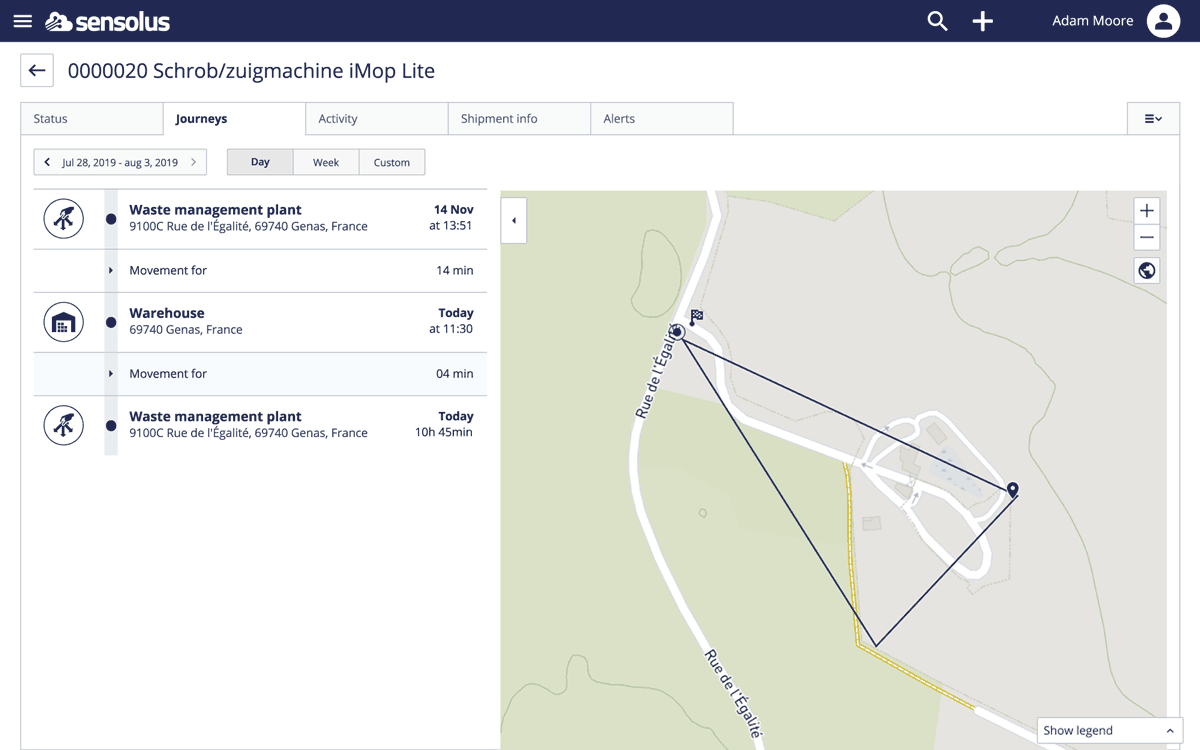Screen dimensions: 1200x750
Task: Click the first Waste management plant icon
Action: point(63,219)
